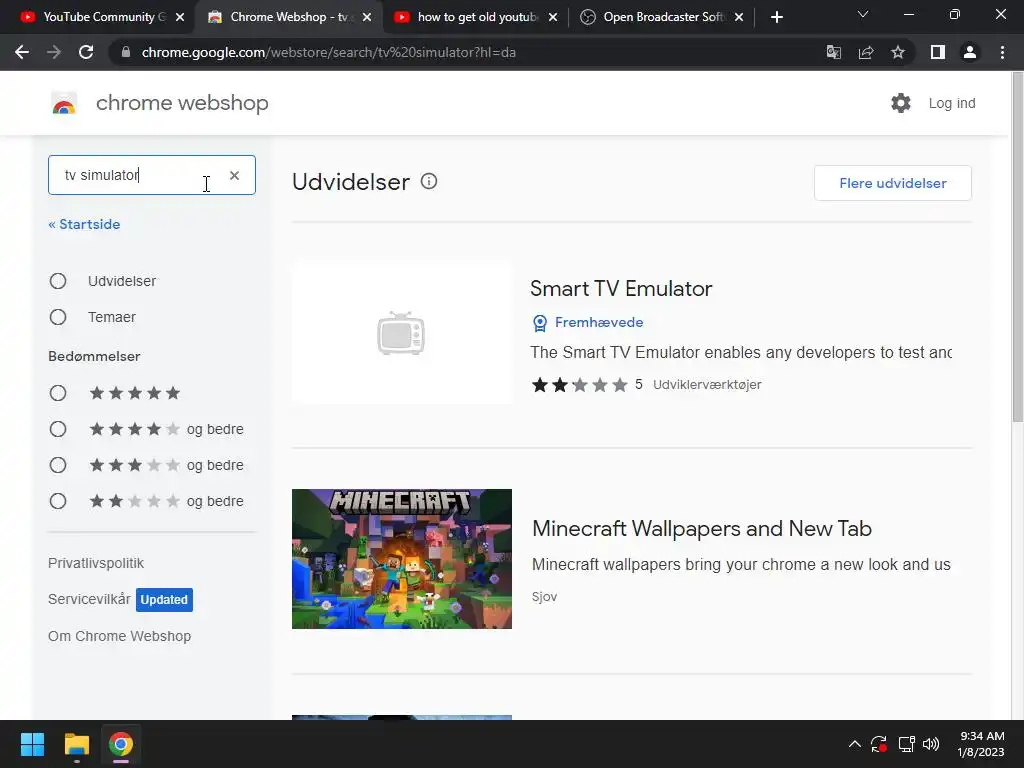This screenshot has height=768, width=1024.
Task: Click Udviklerværktøjer category text
Action: coord(707,385)
